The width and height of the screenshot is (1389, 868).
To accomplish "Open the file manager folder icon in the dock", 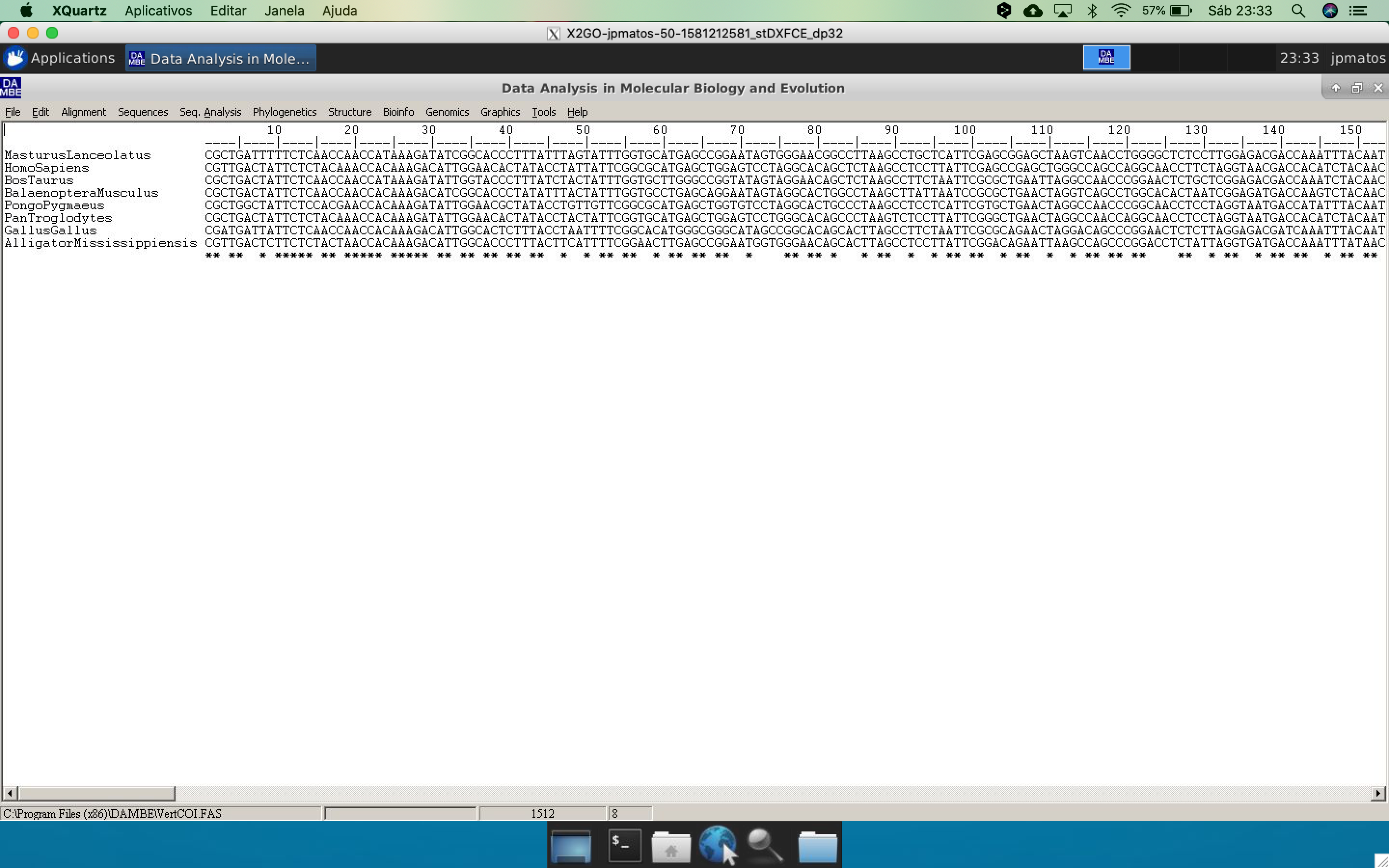I will pyautogui.click(x=817, y=846).
